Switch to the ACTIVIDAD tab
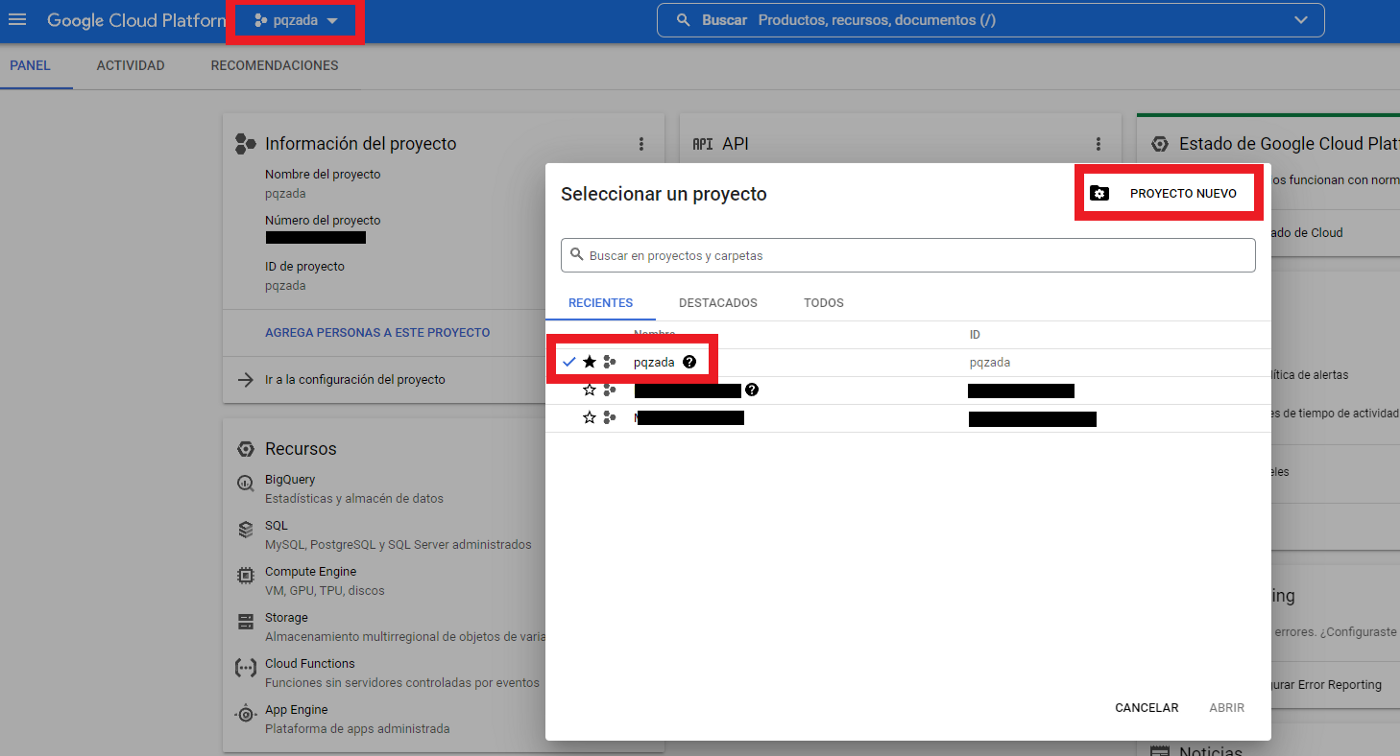 click(x=130, y=65)
